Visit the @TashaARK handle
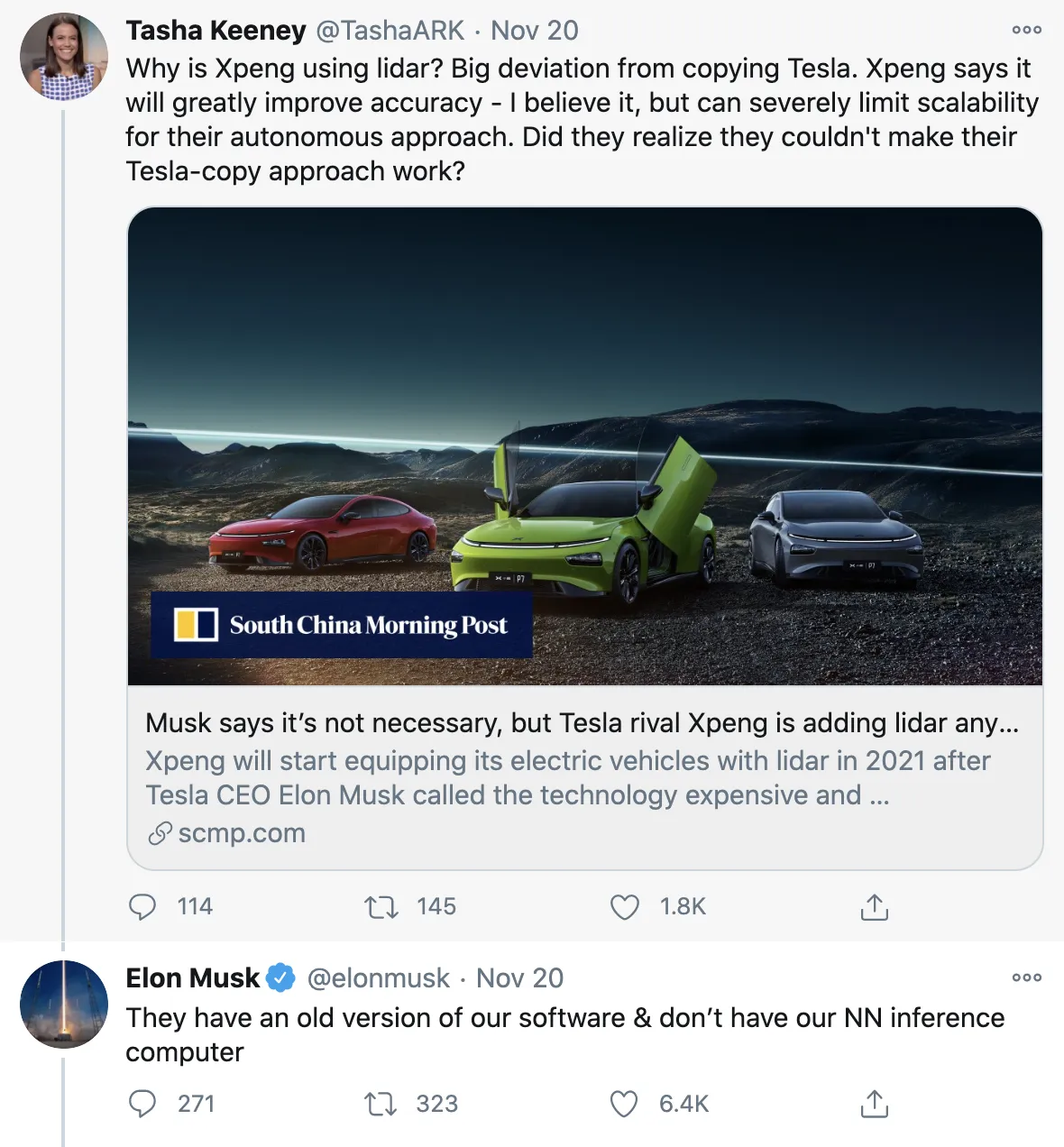1064x1147 pixels. coord(390,30)
